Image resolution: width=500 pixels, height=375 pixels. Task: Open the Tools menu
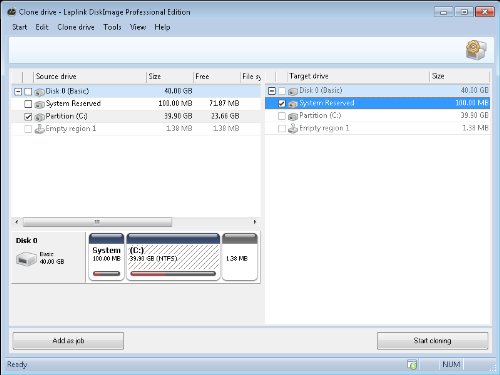point(112,27)
